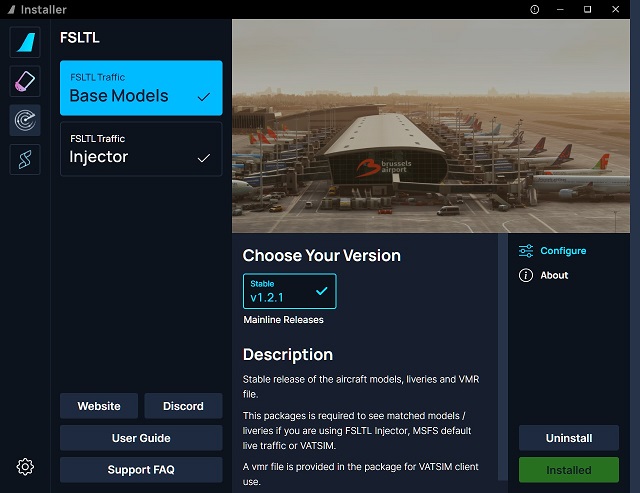
Task: Open the Support FAQ
Action: click(141, 470)
